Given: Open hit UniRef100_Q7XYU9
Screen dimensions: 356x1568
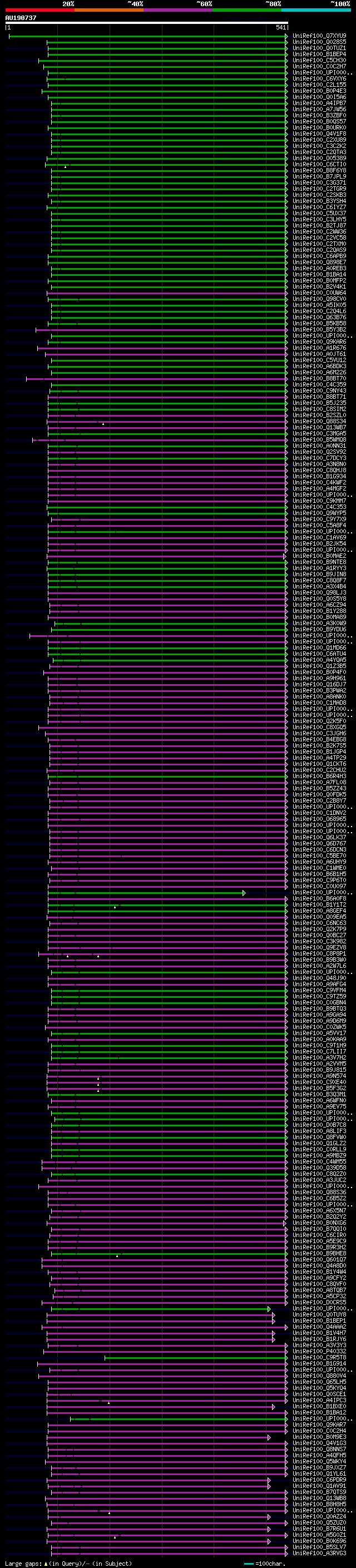Looking at the screenshot, I should [319, 36].
